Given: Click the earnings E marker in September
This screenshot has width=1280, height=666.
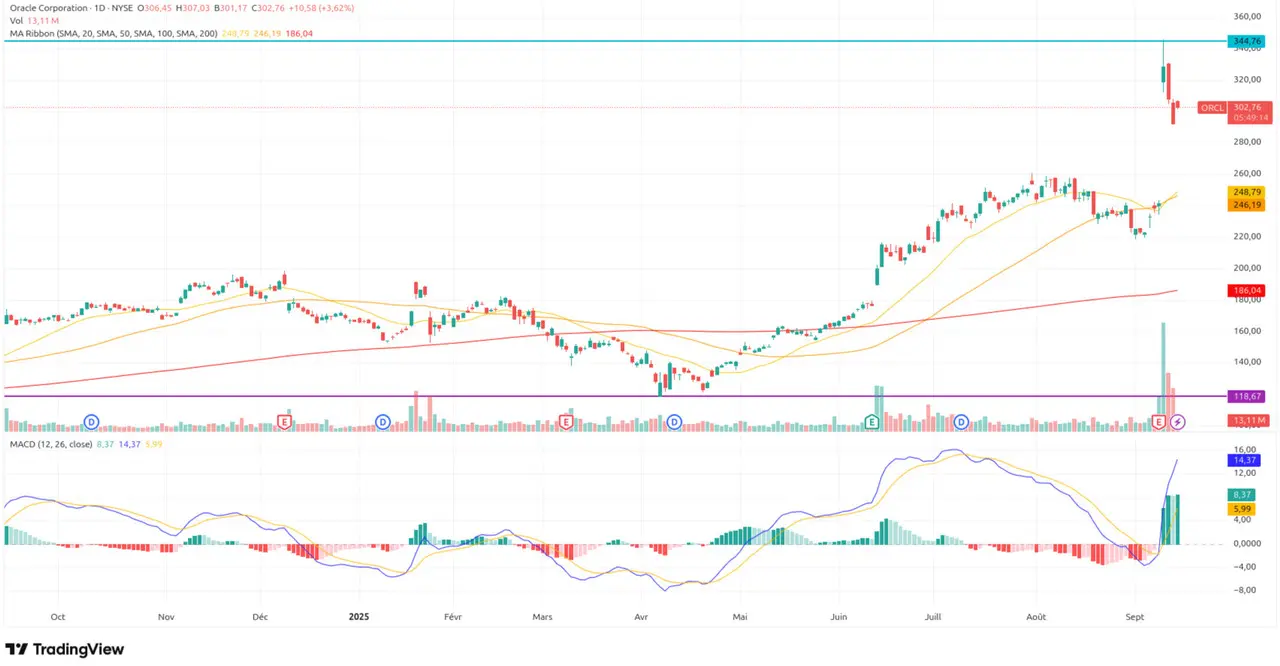Looking at the screenshot, I should pyautogui.click(x=1159, y=422).
